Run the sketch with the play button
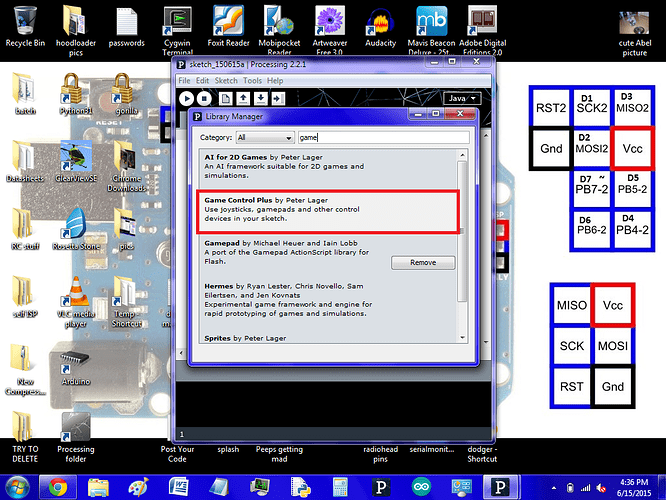 click(x=186, y=99)
